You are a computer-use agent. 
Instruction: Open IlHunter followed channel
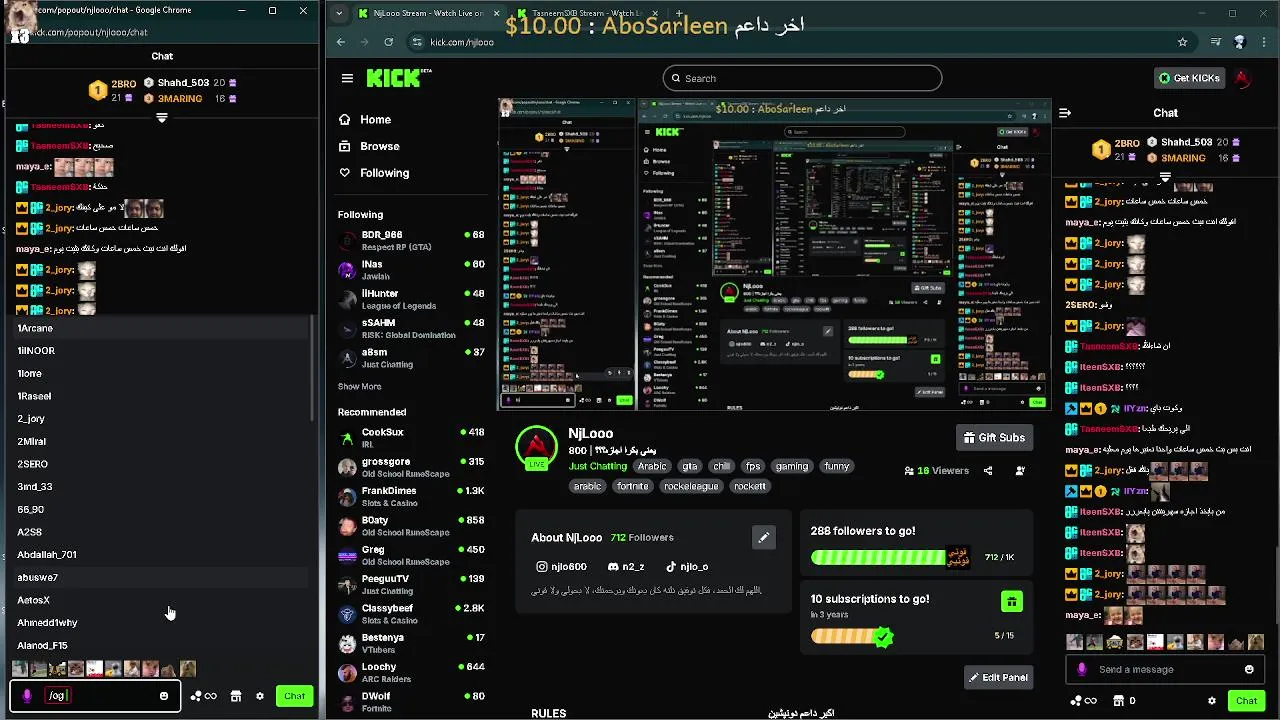pyautogui.click(x=411, y=299)
